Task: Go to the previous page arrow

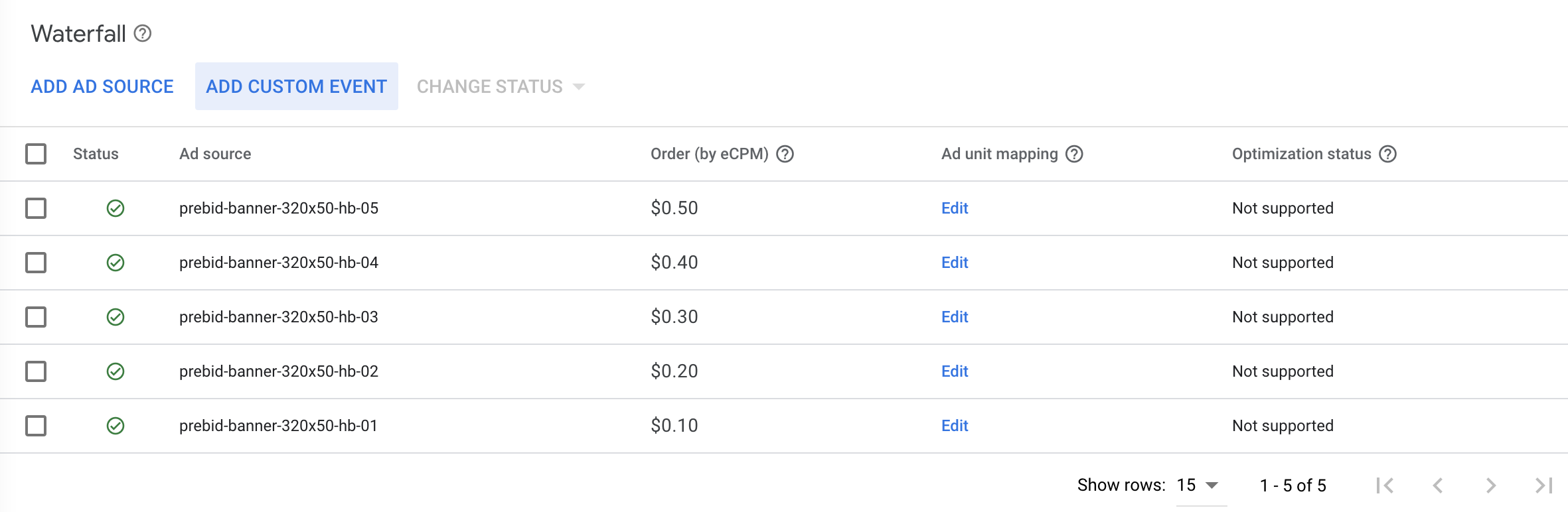Action: 1438,485
